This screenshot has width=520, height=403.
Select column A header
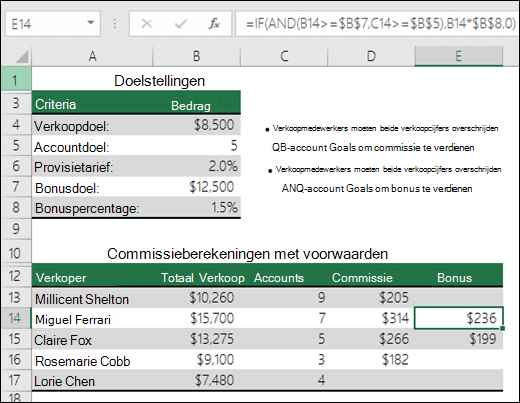(x=92, y=56)
